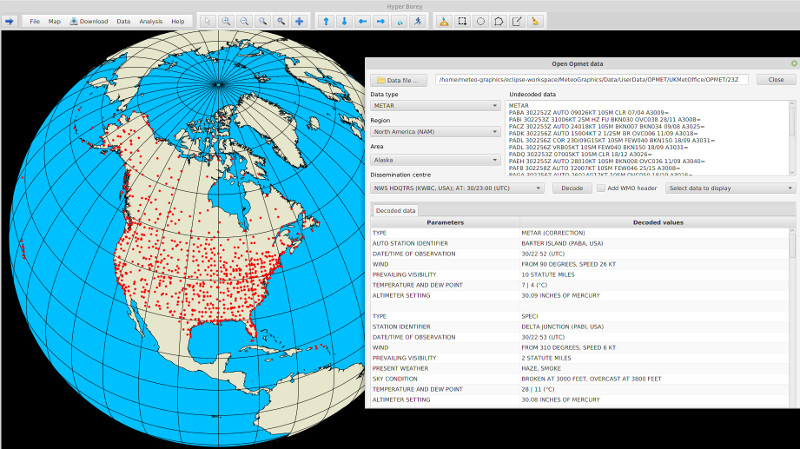The width and height of the screenshot is (800, 449).
Task: Click the Data file... button
Action: 399,79
